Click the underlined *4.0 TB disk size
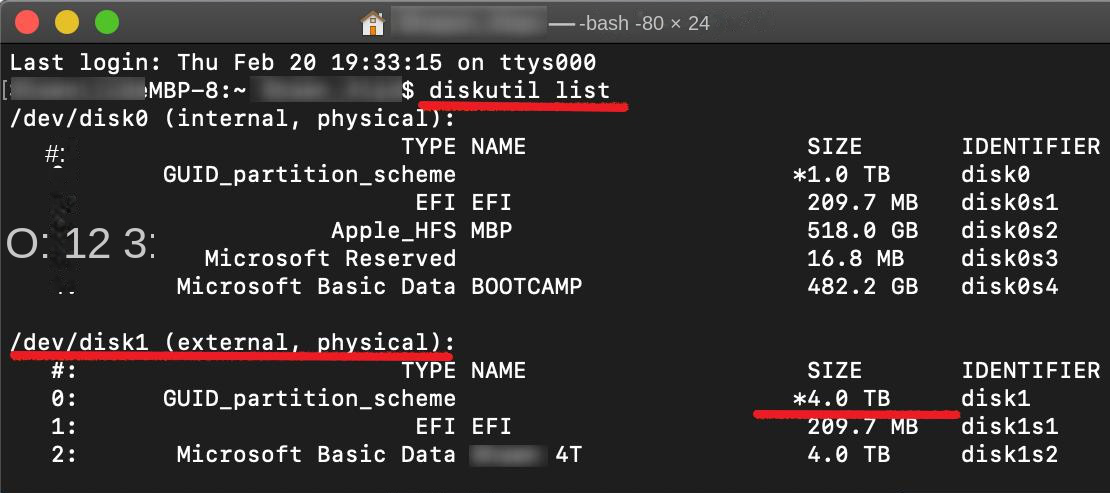This screenshot has height=493, width=1110. click(841, 399)
